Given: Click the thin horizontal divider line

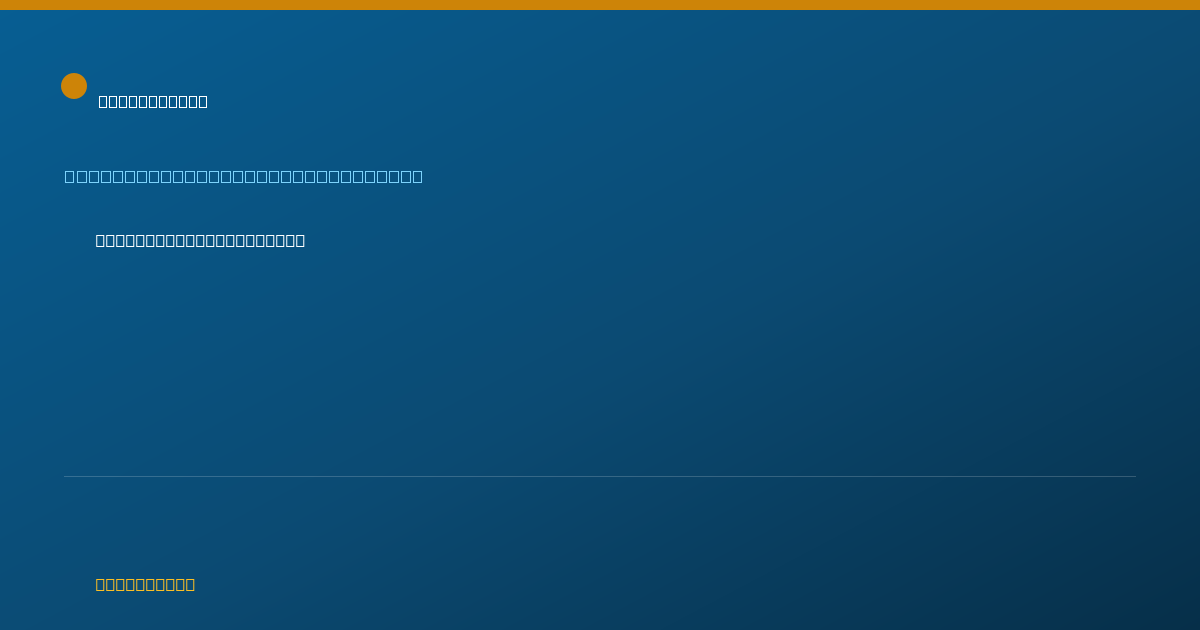Looking at the screenshot, I should (x=600, y=476).
